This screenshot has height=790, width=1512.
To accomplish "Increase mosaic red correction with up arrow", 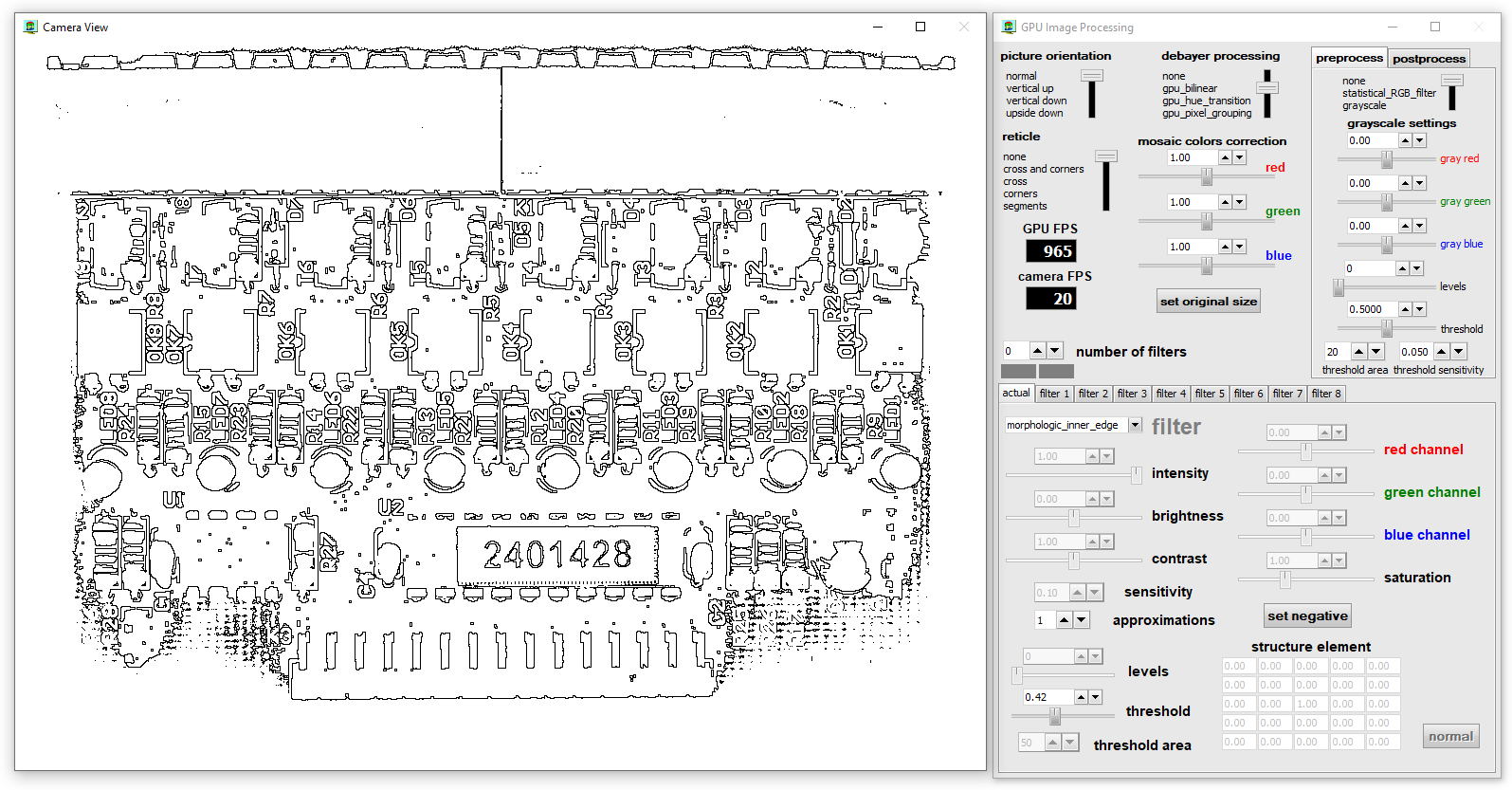I will point(1225,157).
